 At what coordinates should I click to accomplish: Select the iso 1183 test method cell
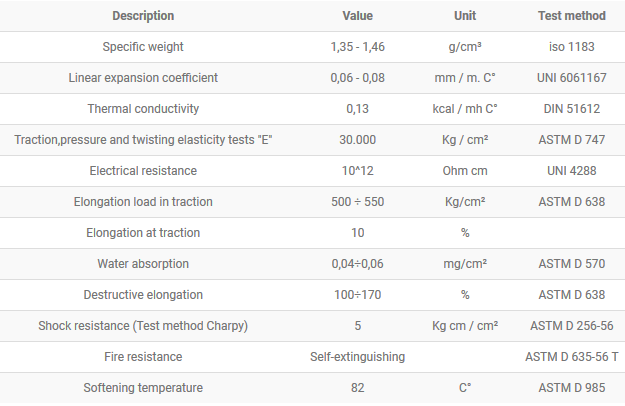(572, 47)
